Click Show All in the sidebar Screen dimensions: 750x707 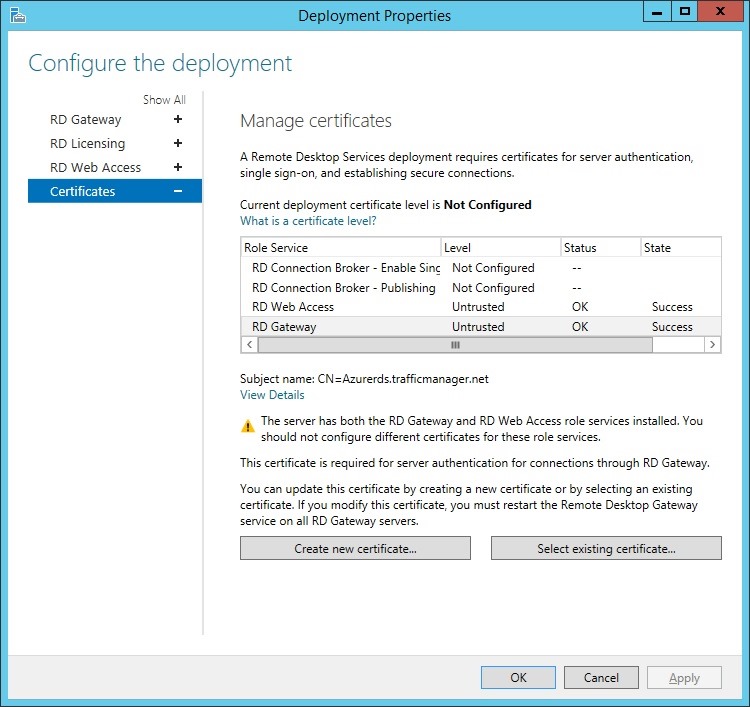click(164, 99)
